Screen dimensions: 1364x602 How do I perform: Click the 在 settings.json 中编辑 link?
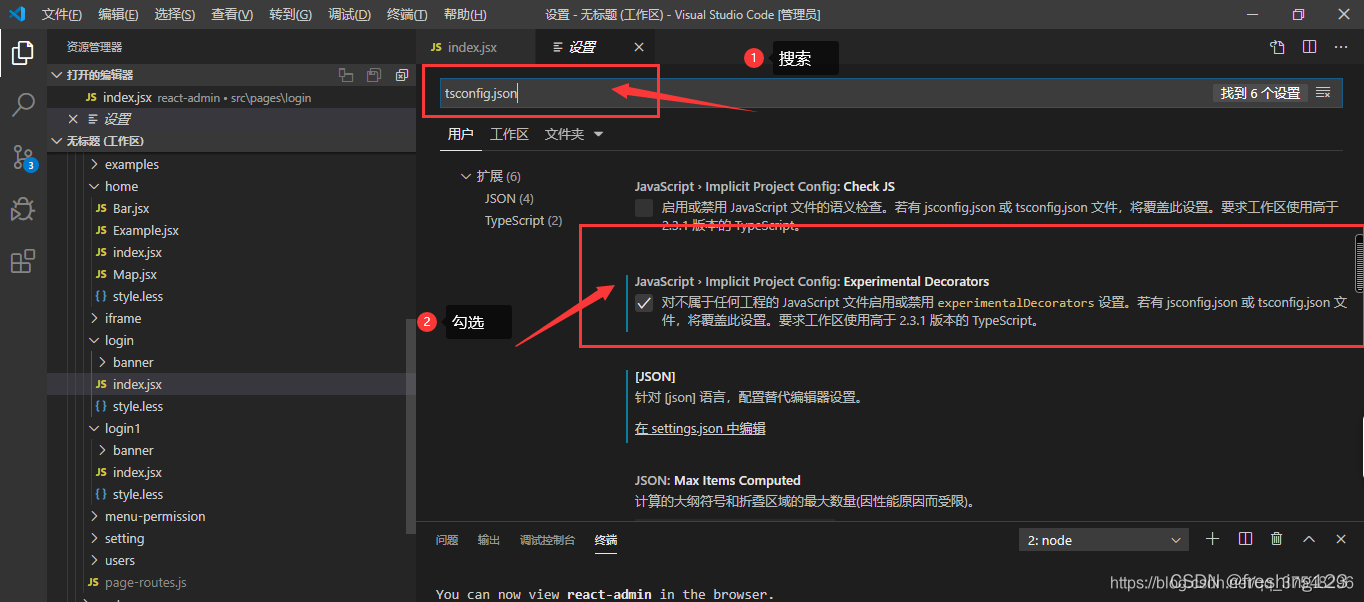pyautogui.click(x=700, y=428)
